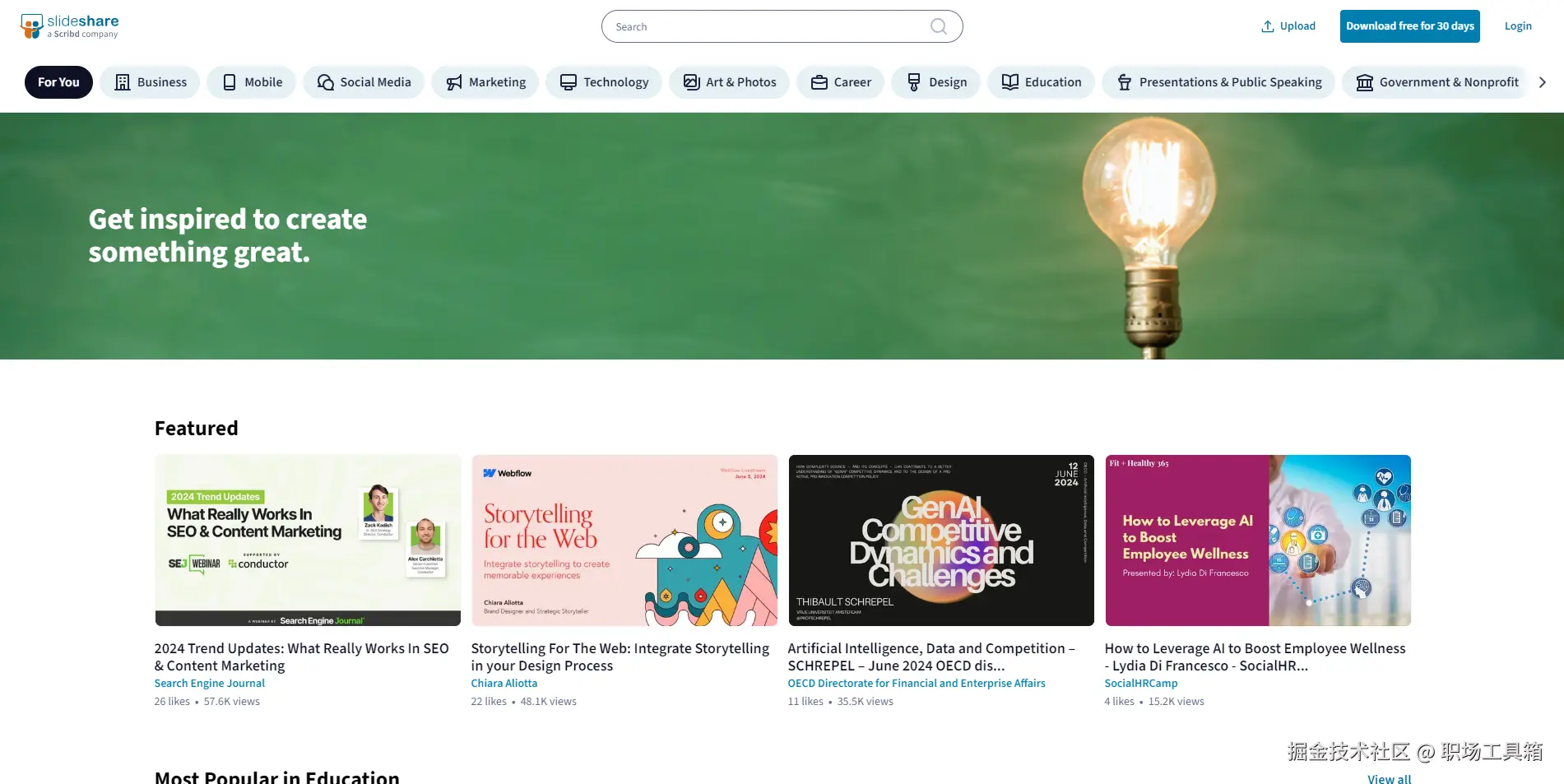1564x784 pixels.
Task: Click the Technology monitor icon
Action: [x=569, y=82]
